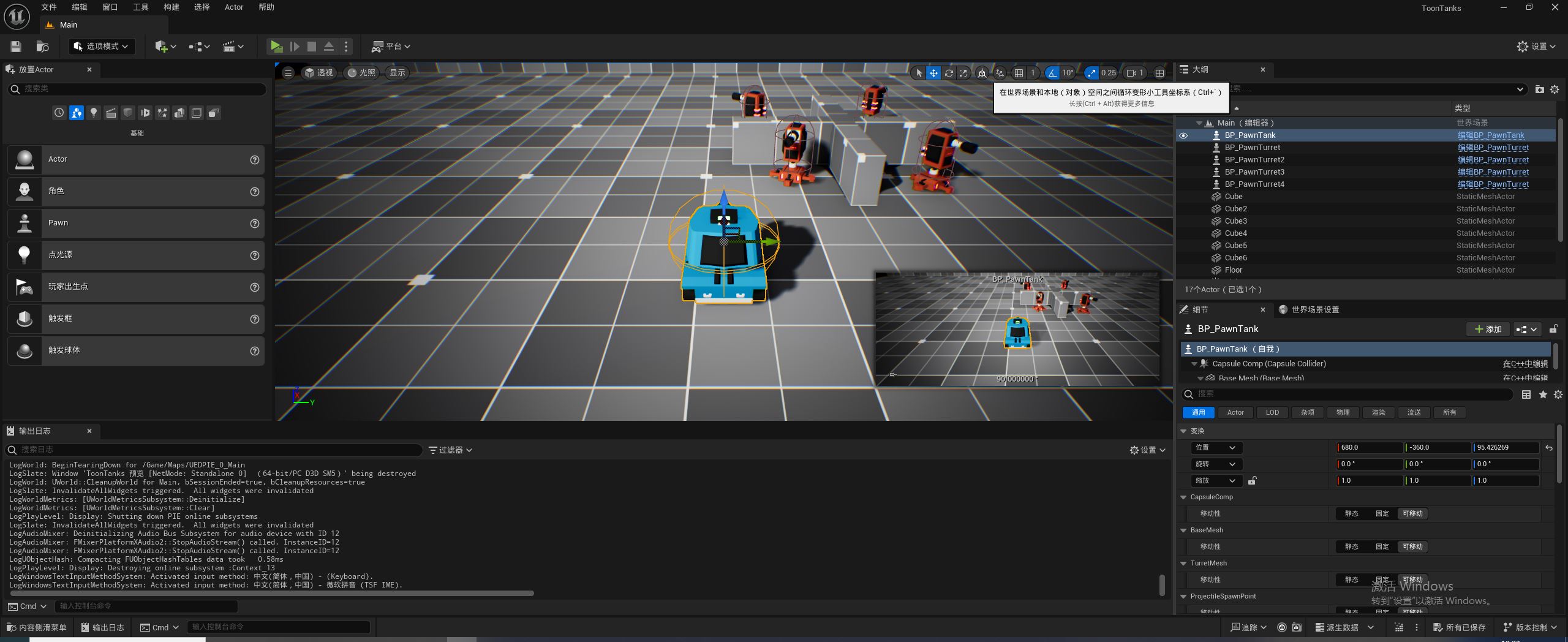Viewport: 1568px width, 642px height.
Task: Select the Volumes category icon in Place Actors
Action: coord(197,113)
